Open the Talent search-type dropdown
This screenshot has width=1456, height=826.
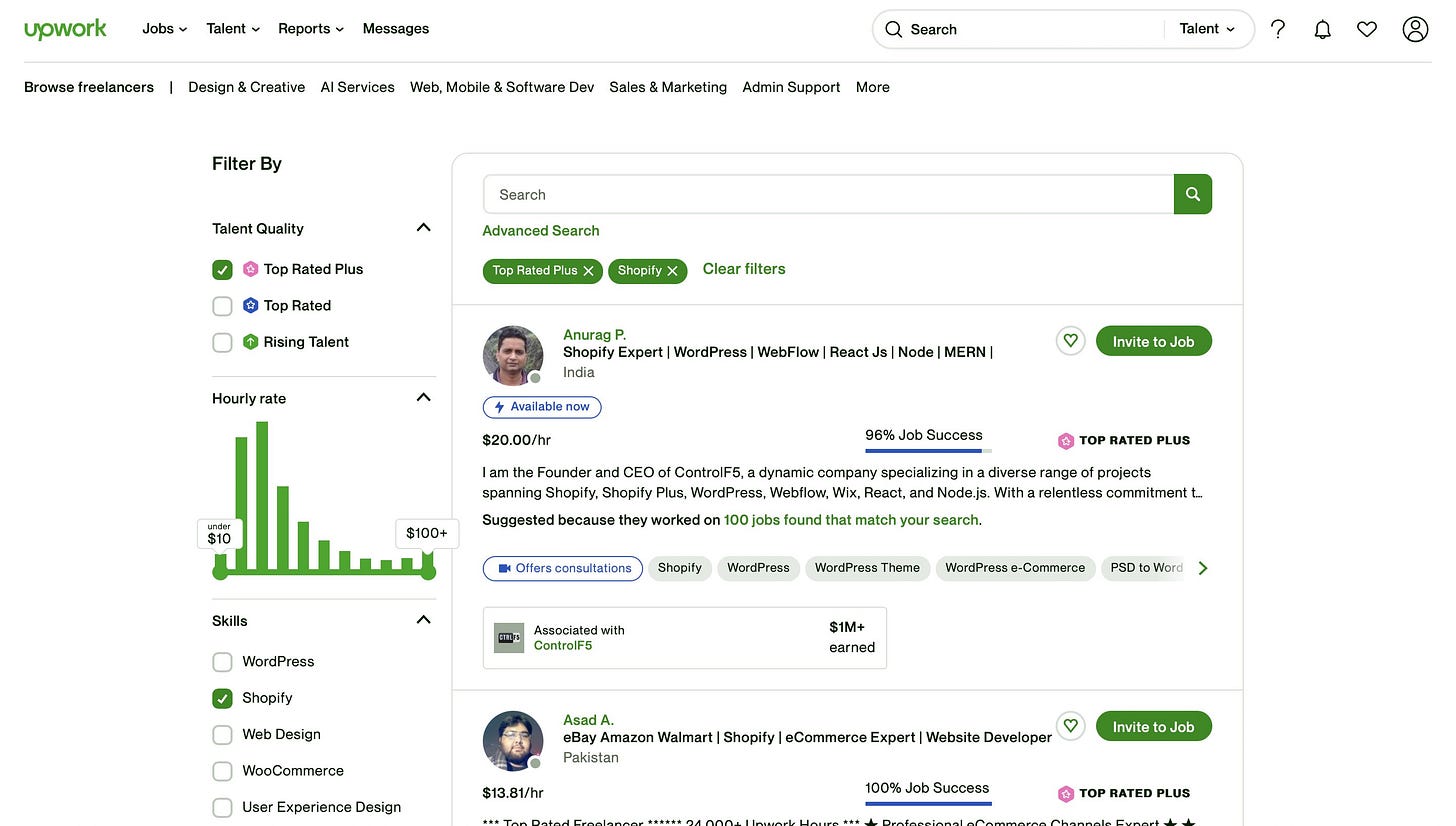click(x=1207, y=29)
